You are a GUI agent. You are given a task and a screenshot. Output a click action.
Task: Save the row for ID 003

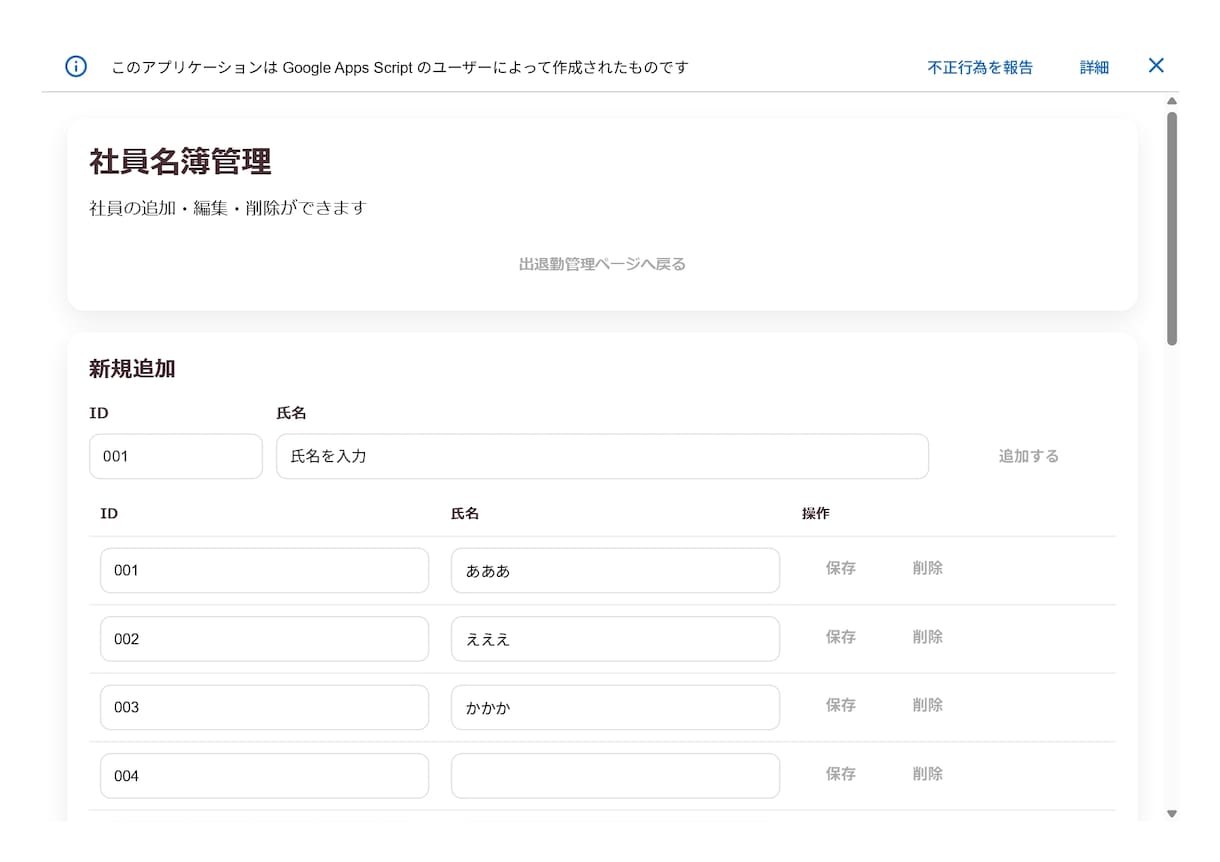(x=840, y=705)
